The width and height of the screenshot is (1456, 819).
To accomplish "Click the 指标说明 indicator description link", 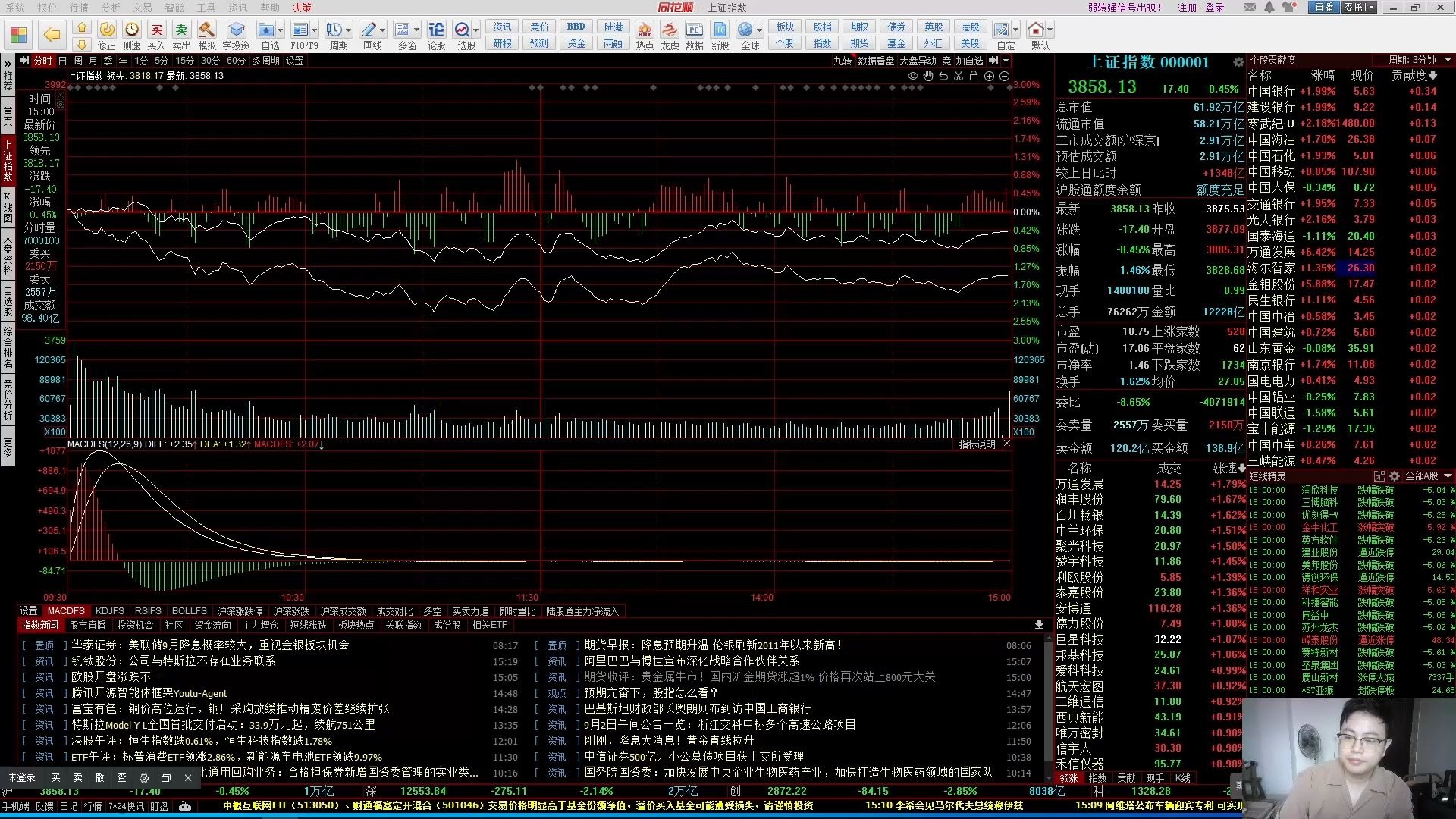I will (977, 444).
